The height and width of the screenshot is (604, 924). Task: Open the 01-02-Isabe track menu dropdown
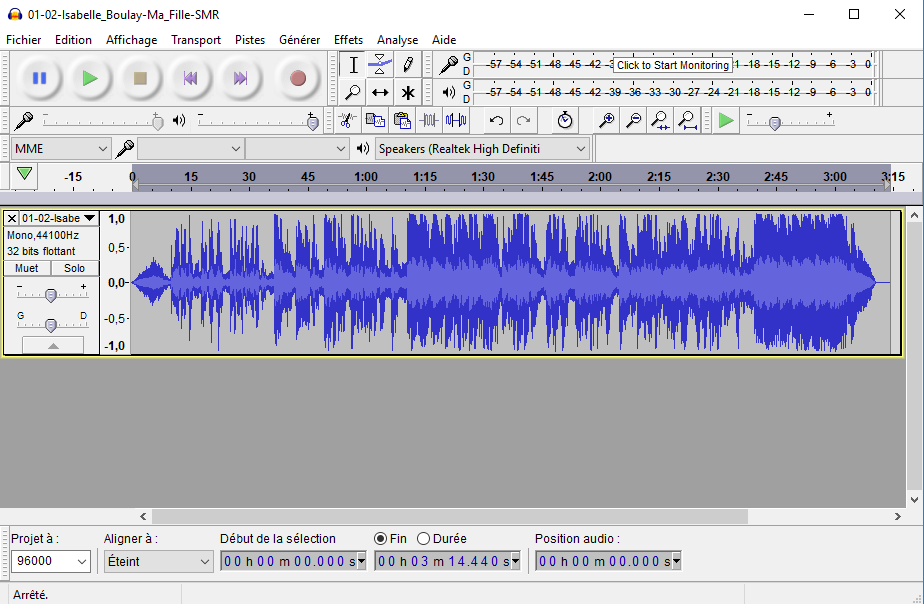coord(59,218)
